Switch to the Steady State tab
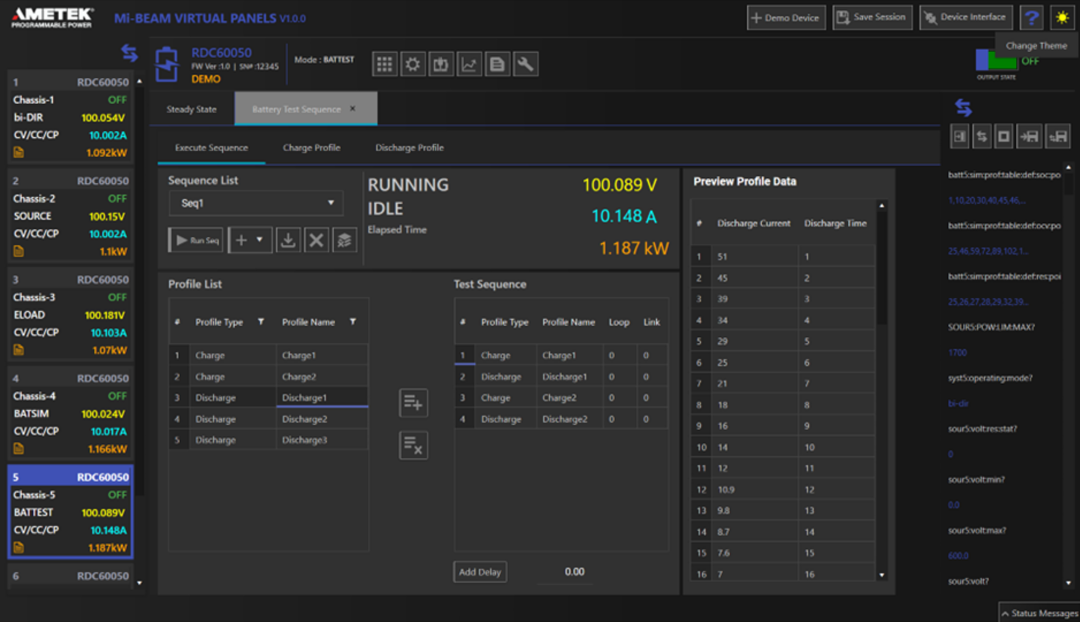 191,109
